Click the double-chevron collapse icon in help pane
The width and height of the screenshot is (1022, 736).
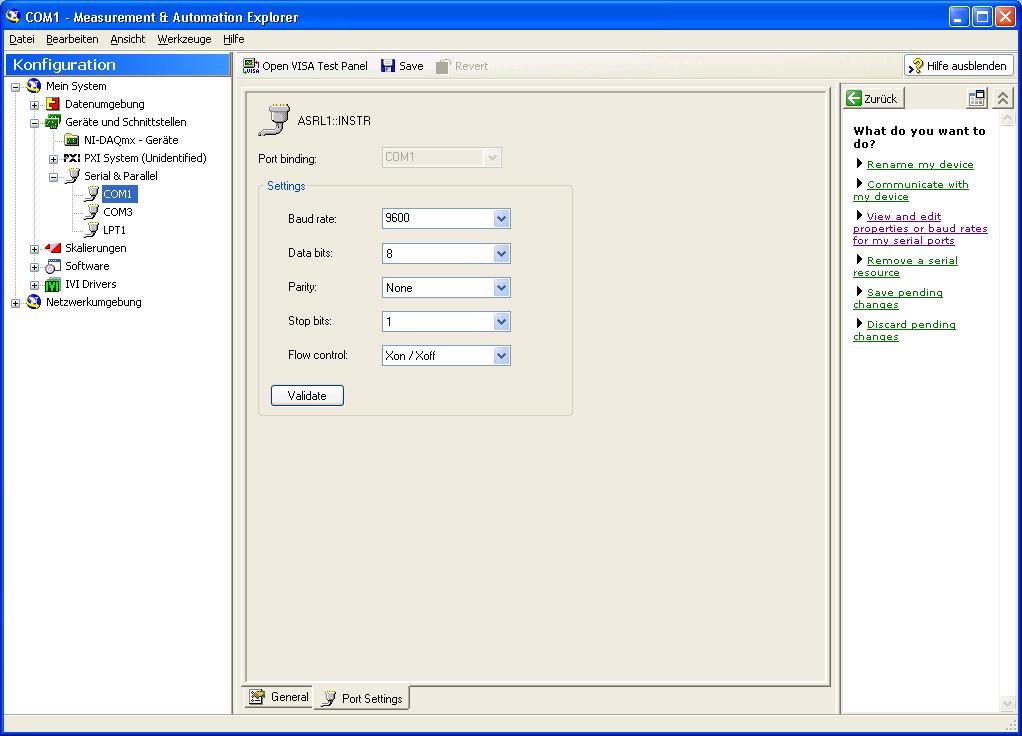coord(1002,98)
